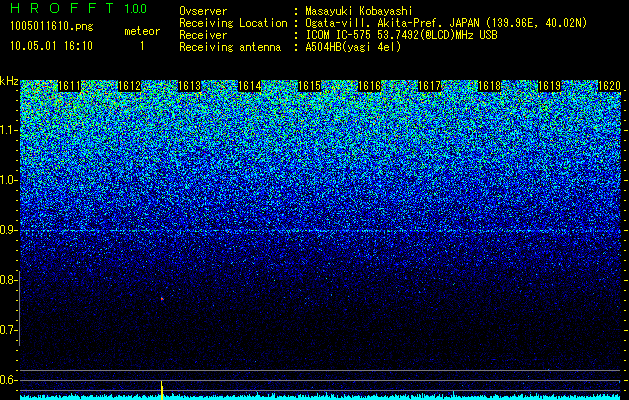Viewport: 629px width, 400px height.
Task: Click the 0.7 frequency axis label
Action: [x=9, y=330]
